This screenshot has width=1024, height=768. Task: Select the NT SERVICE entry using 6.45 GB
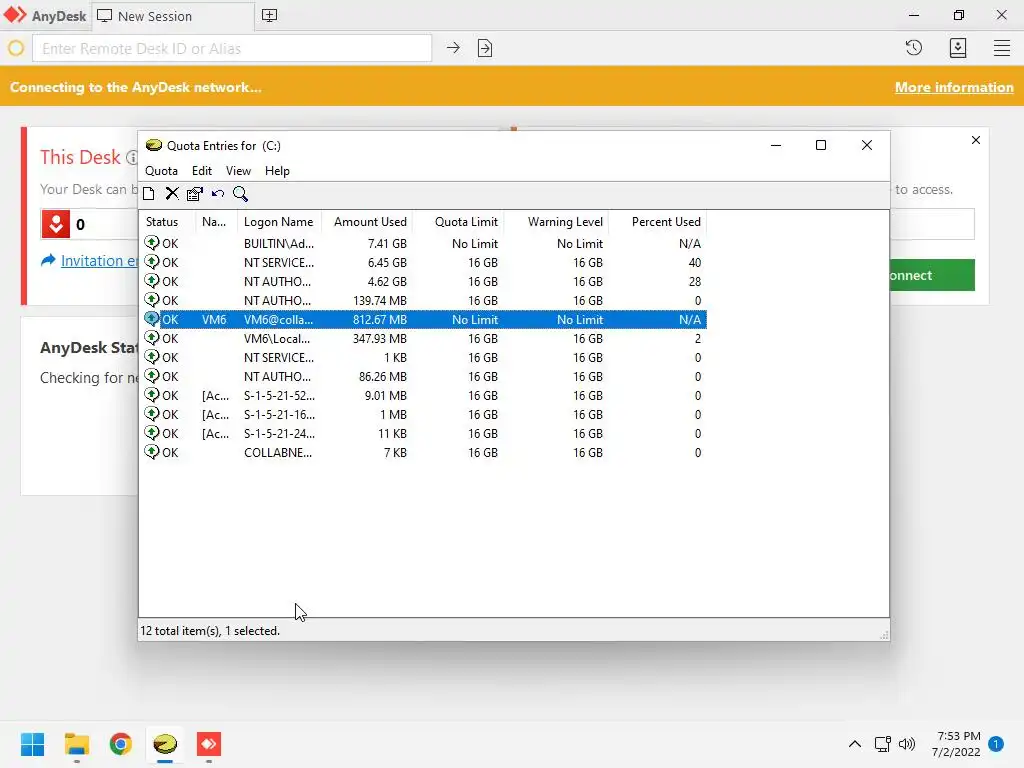(x=423, y=263)
